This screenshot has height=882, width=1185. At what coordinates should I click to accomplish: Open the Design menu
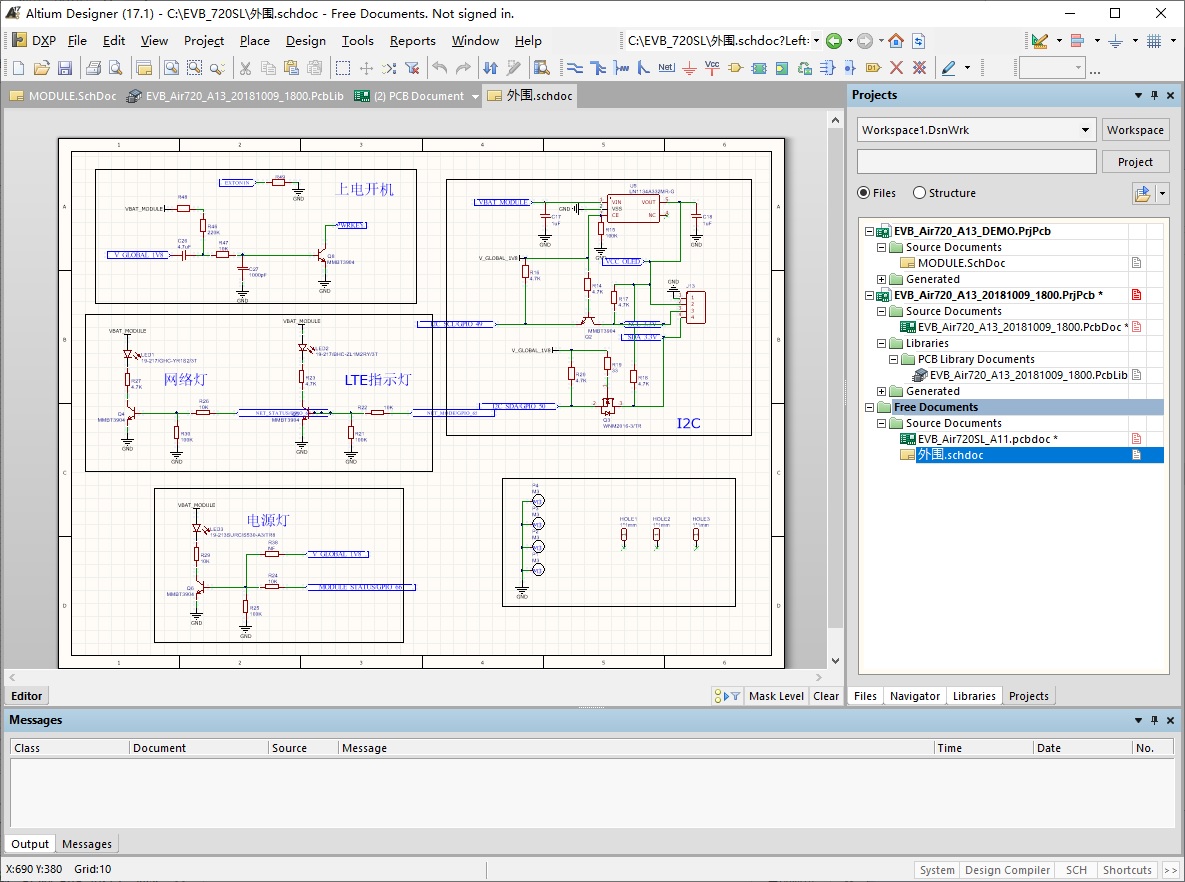tap(305, 41)
